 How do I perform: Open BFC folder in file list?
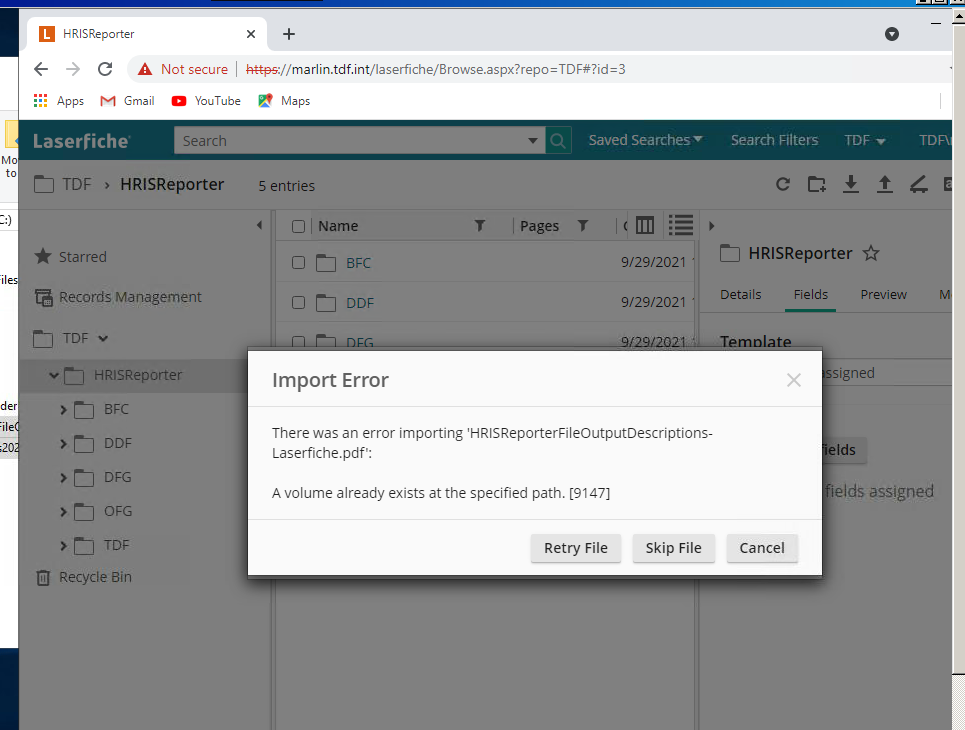pyautogui.click(x=358, y=263)
